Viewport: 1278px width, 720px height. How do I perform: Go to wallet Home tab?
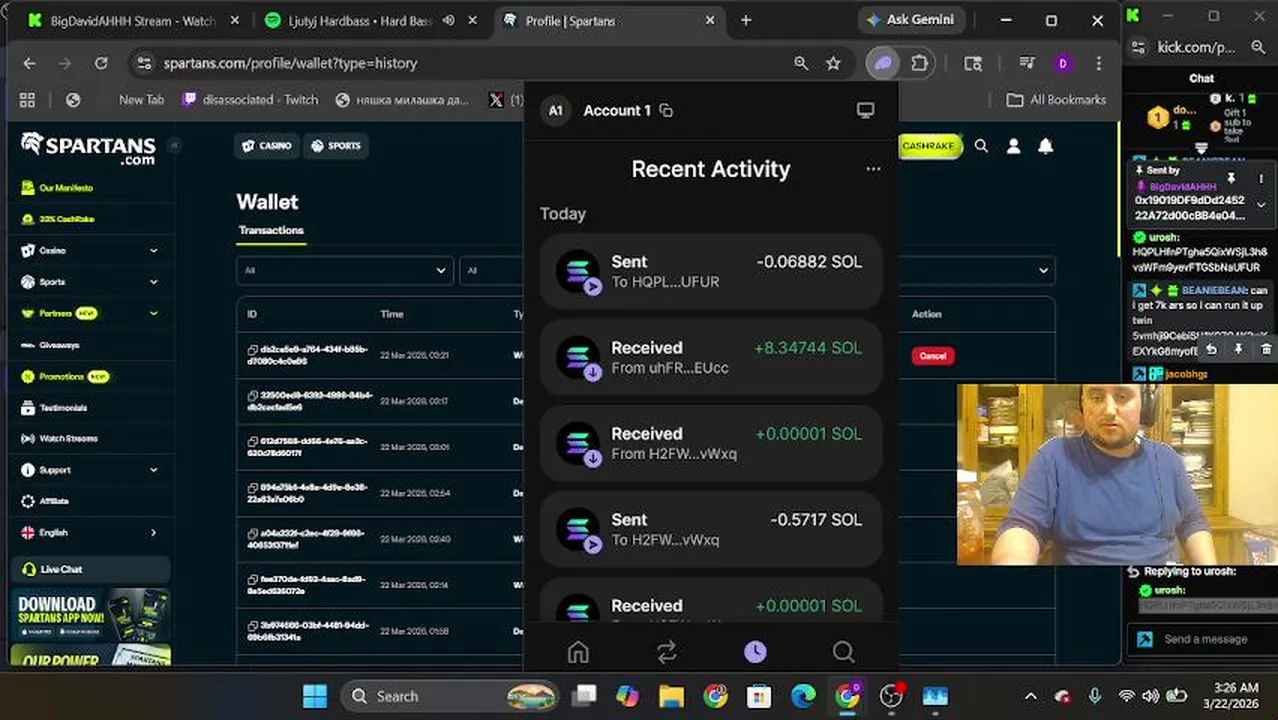(x=578, y=652)
